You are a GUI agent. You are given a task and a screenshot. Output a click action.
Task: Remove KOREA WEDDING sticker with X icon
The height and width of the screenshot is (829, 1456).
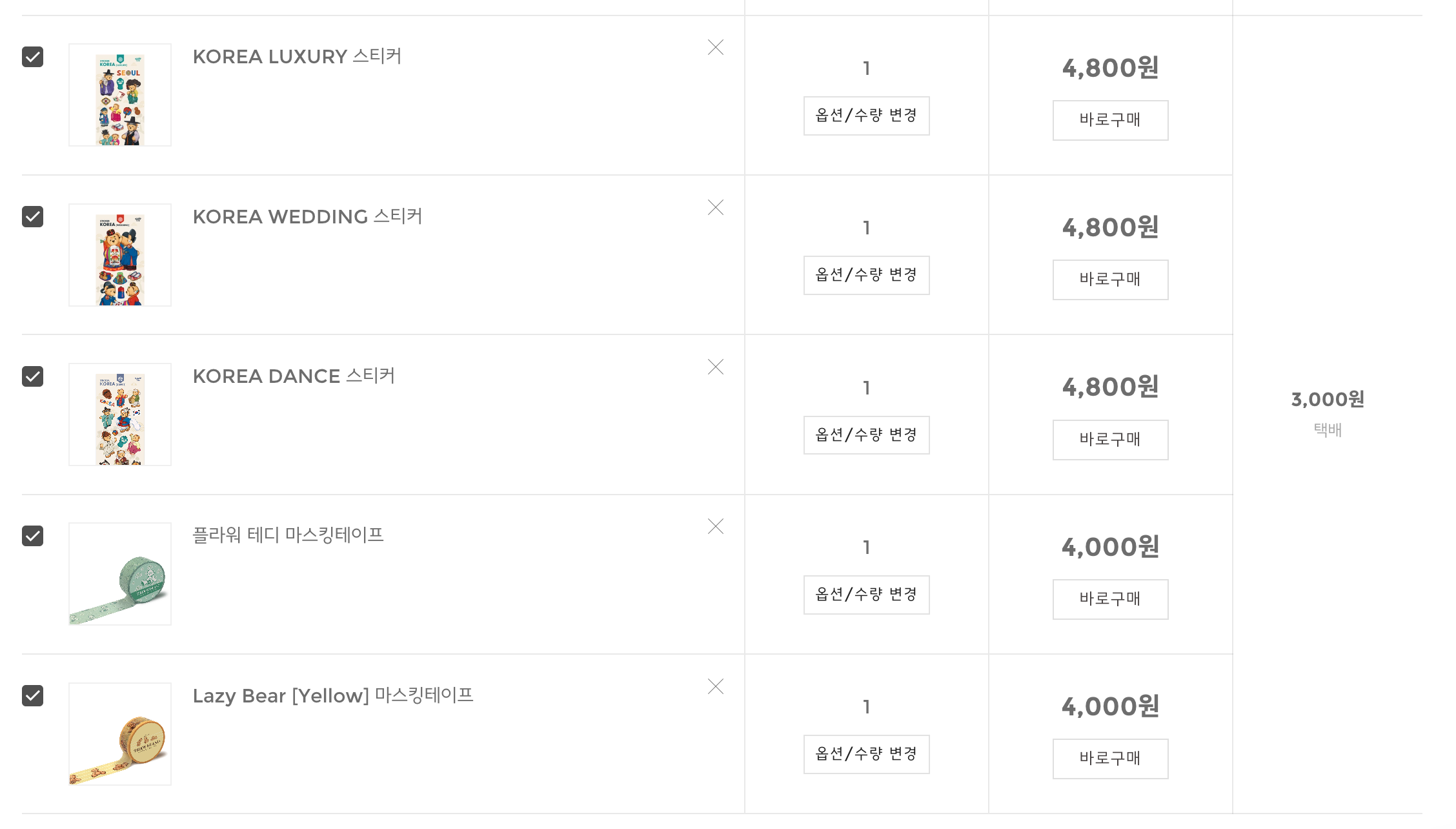pyautogui.click(x=715, y=207)
